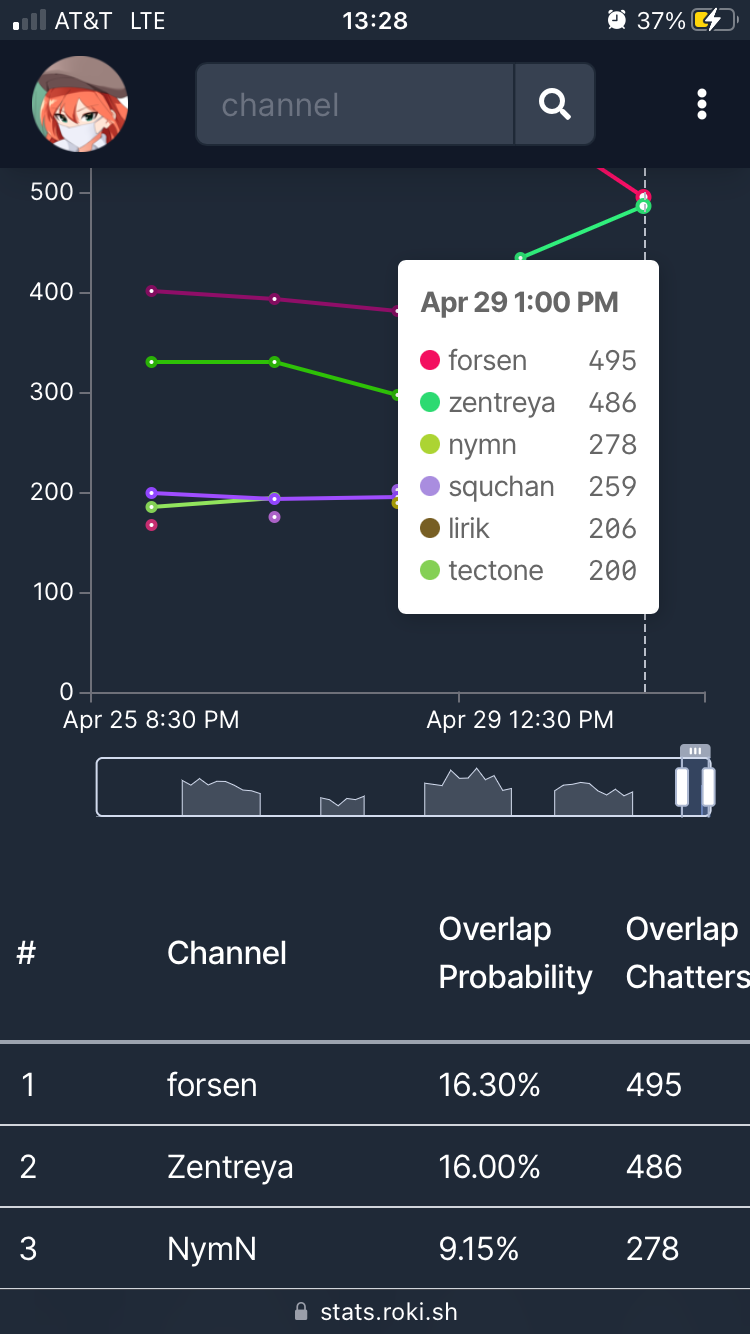Viewport: 750px width, 1334px height.
Task: Tap the anime profile avatar
Action: click(x=80, y=104)
